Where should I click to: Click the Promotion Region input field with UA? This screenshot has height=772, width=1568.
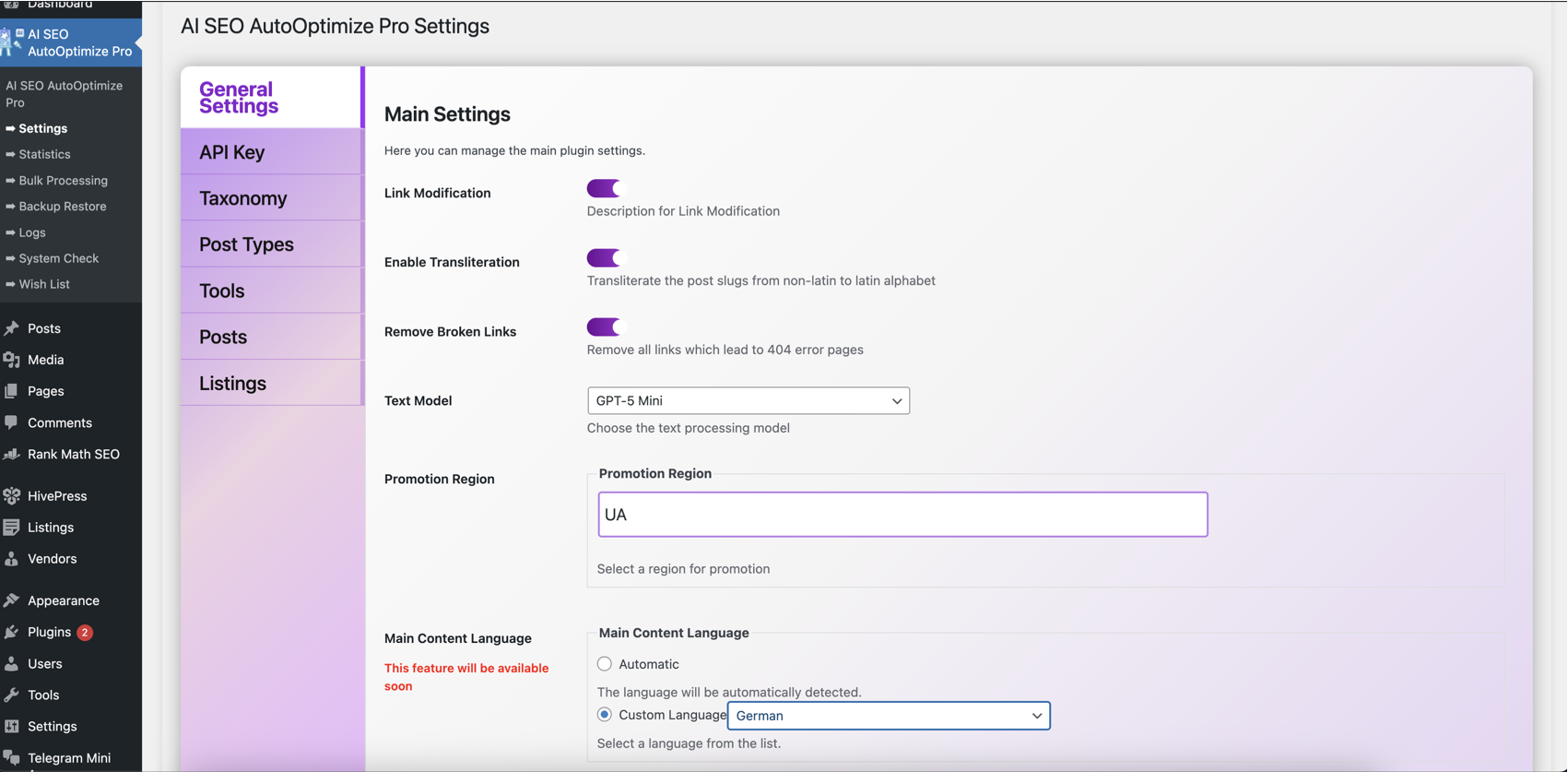point(902,515)
